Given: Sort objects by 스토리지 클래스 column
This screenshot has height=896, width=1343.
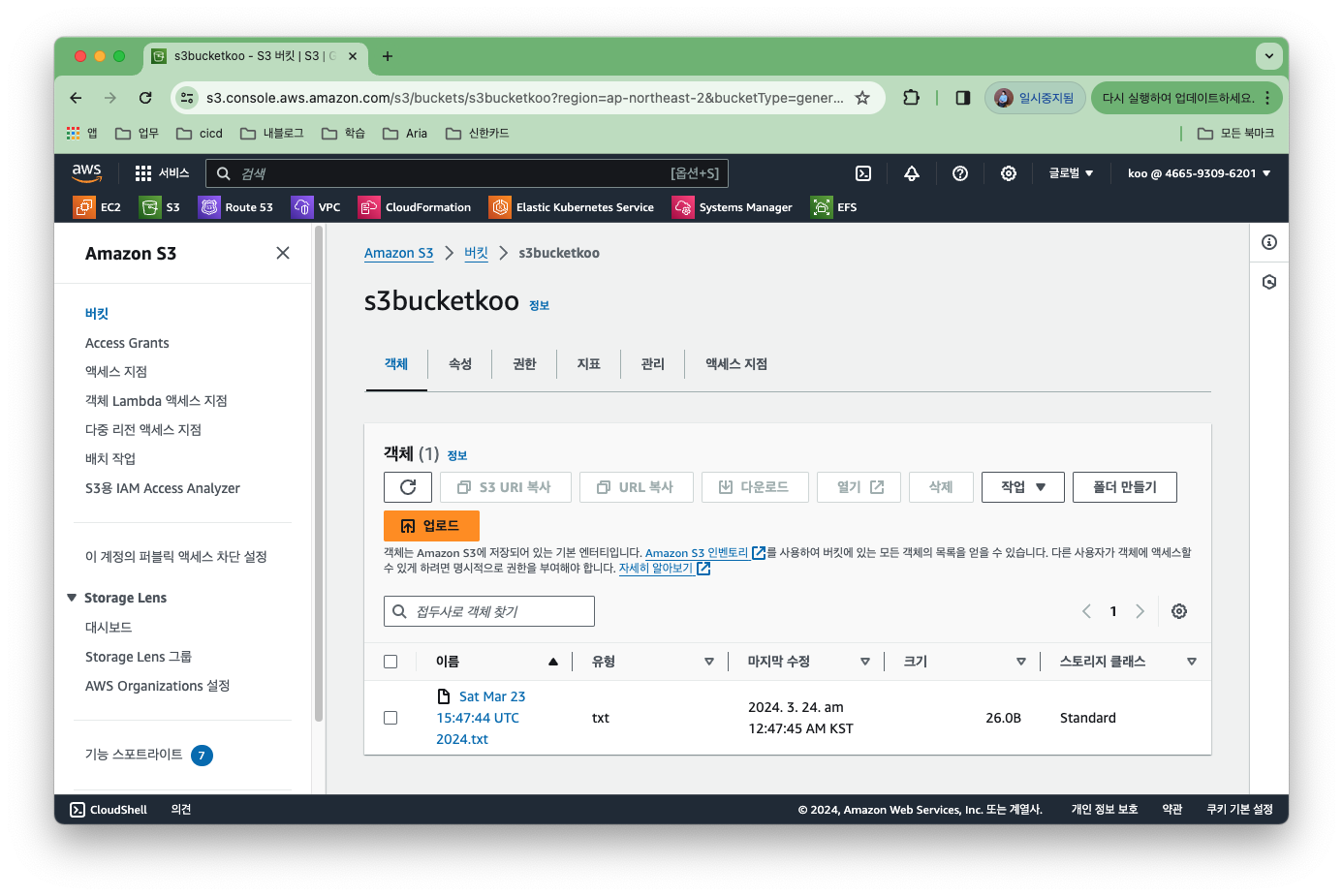Looking at the screenshot, I should coord(1192,662).
